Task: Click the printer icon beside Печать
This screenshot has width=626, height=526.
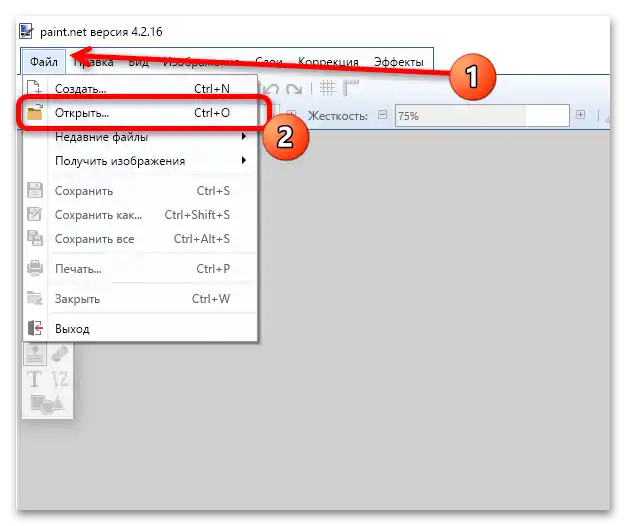Action: 35,268
